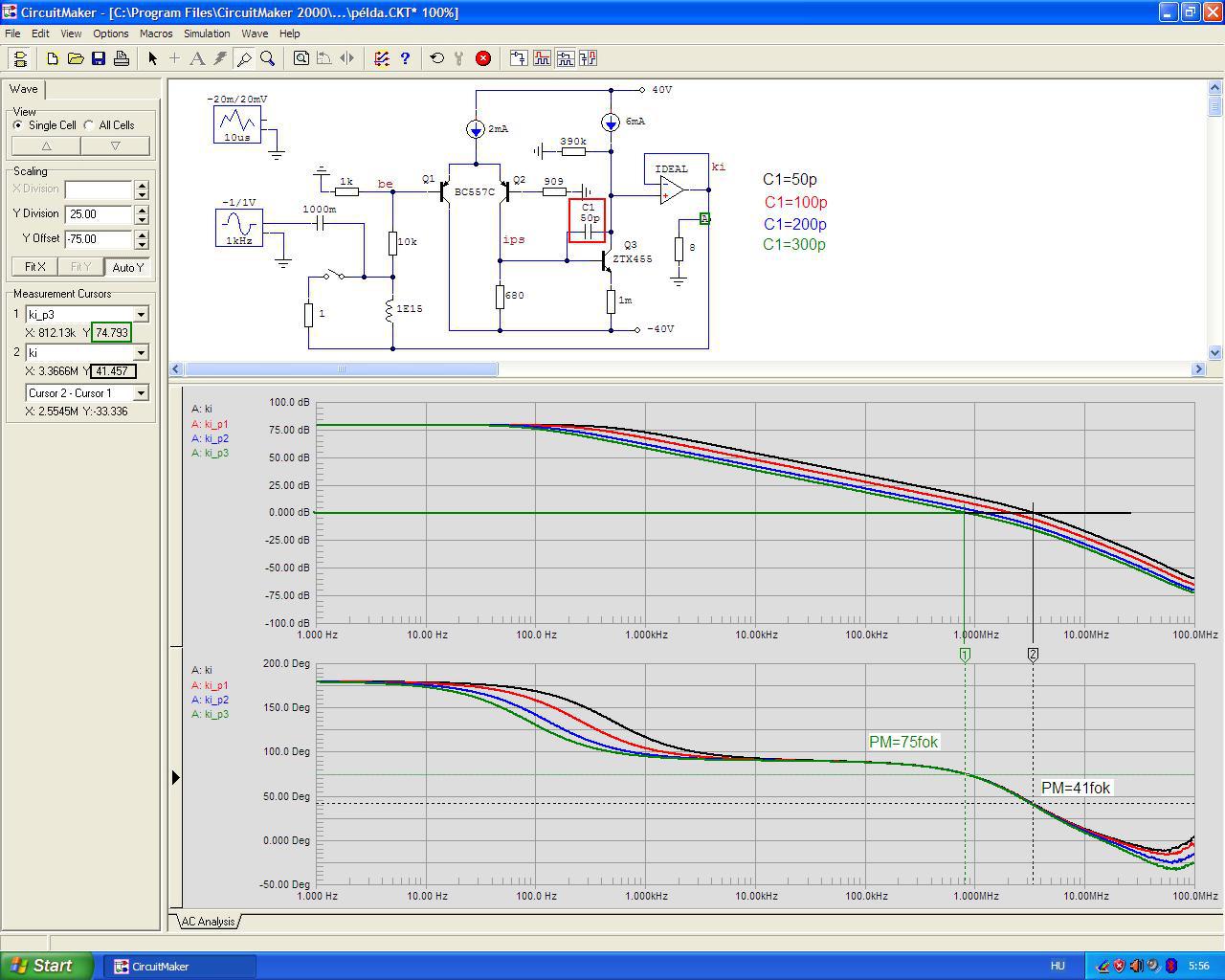Click the Fit X button

pyautogui.click(x=34, y=267)
